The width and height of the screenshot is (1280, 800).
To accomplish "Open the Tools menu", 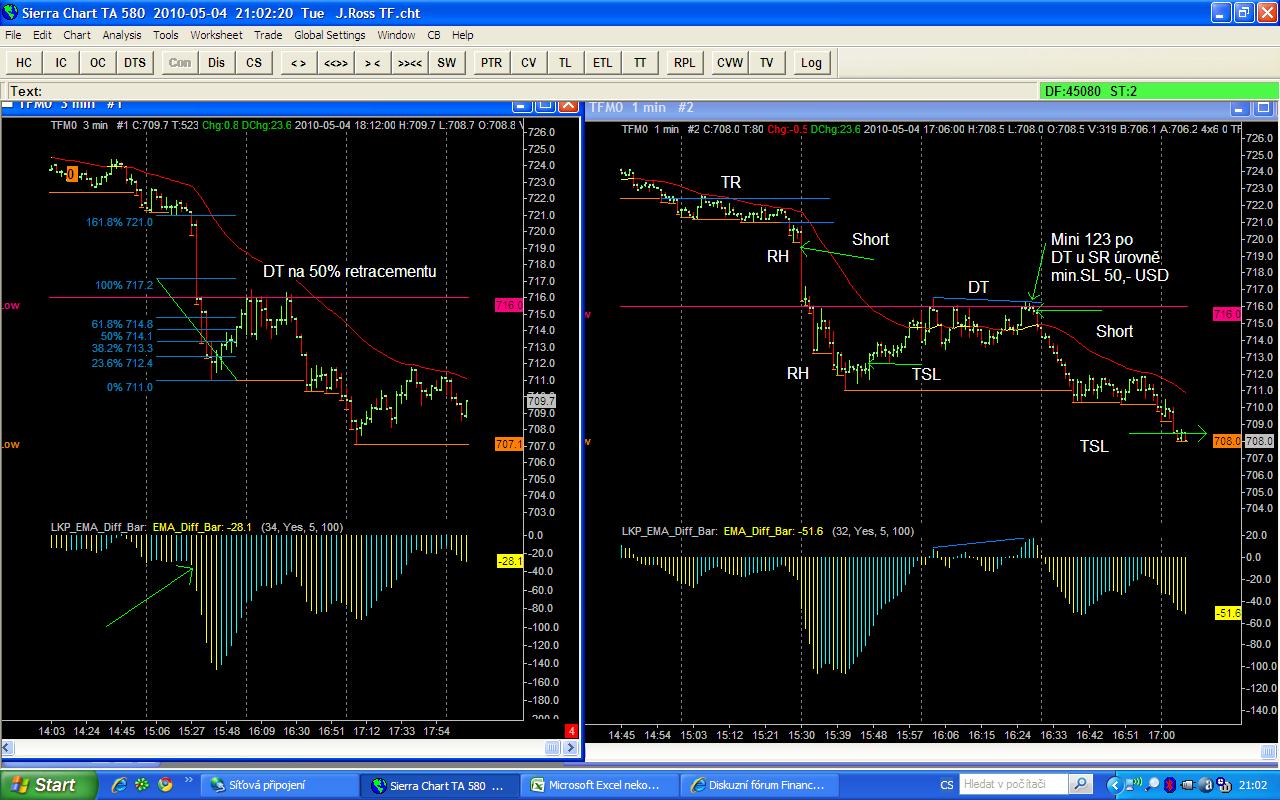I will [166, 35].
